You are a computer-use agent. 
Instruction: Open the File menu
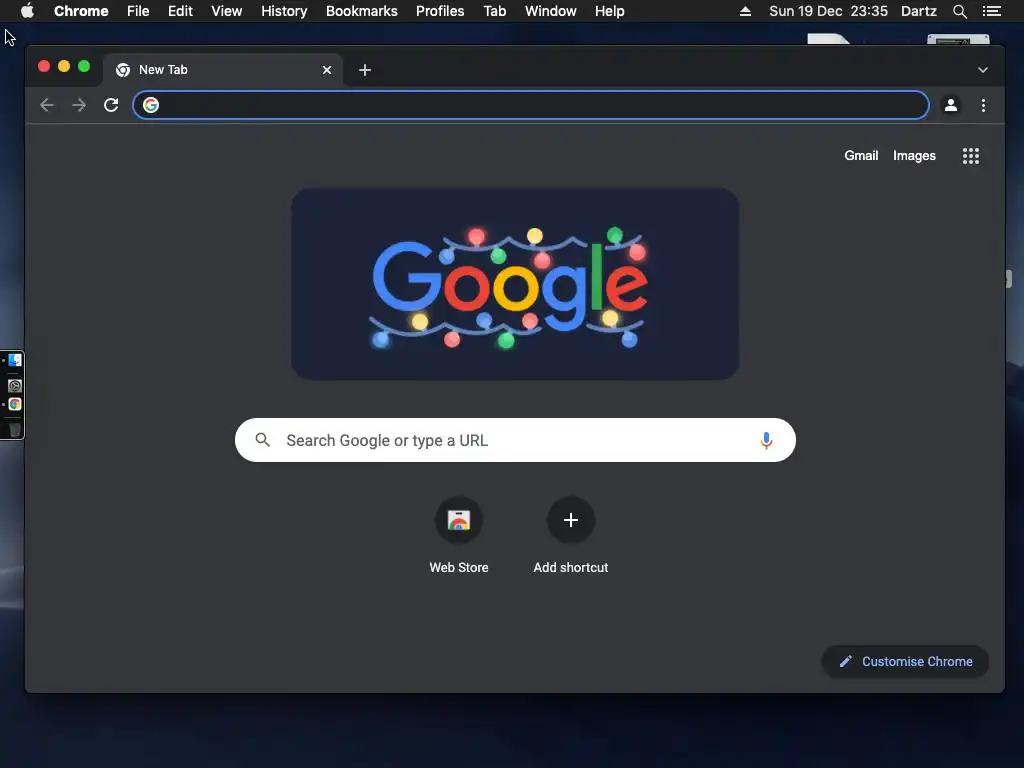click(x=138, y=11)
